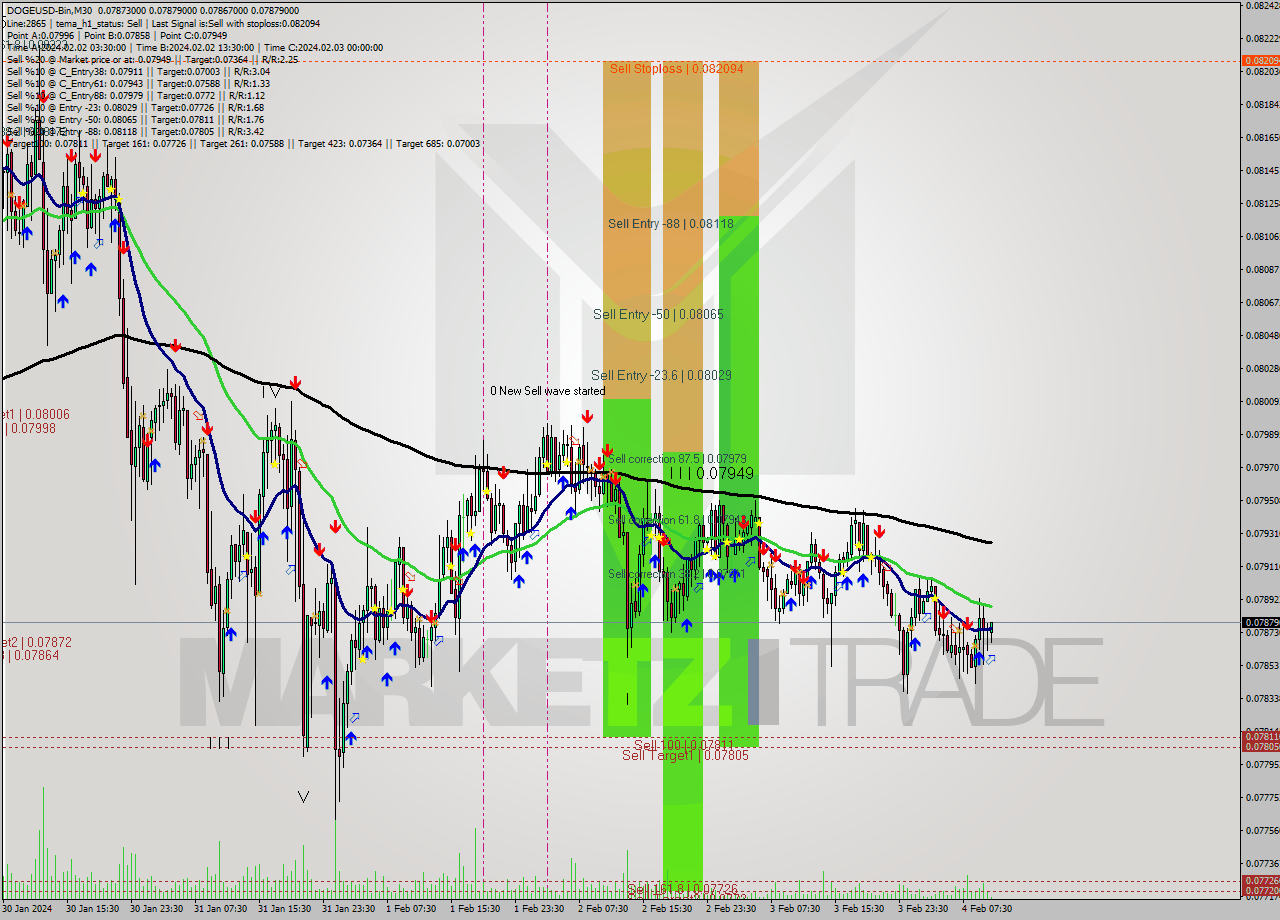The width and height of the screenshot is (1280, 920).
Task: Select the '0 New Sell wave started' annotation
Action: point(547,391)
